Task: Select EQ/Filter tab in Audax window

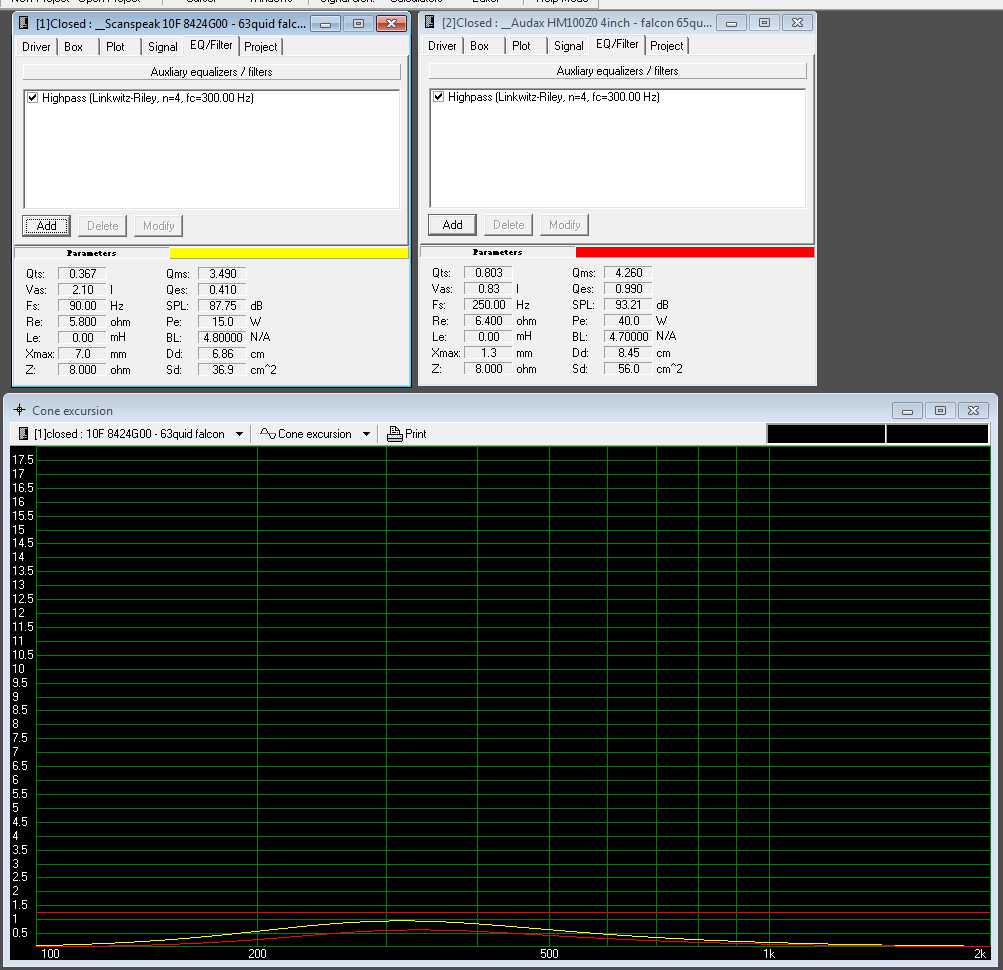Action: point(617,44)
